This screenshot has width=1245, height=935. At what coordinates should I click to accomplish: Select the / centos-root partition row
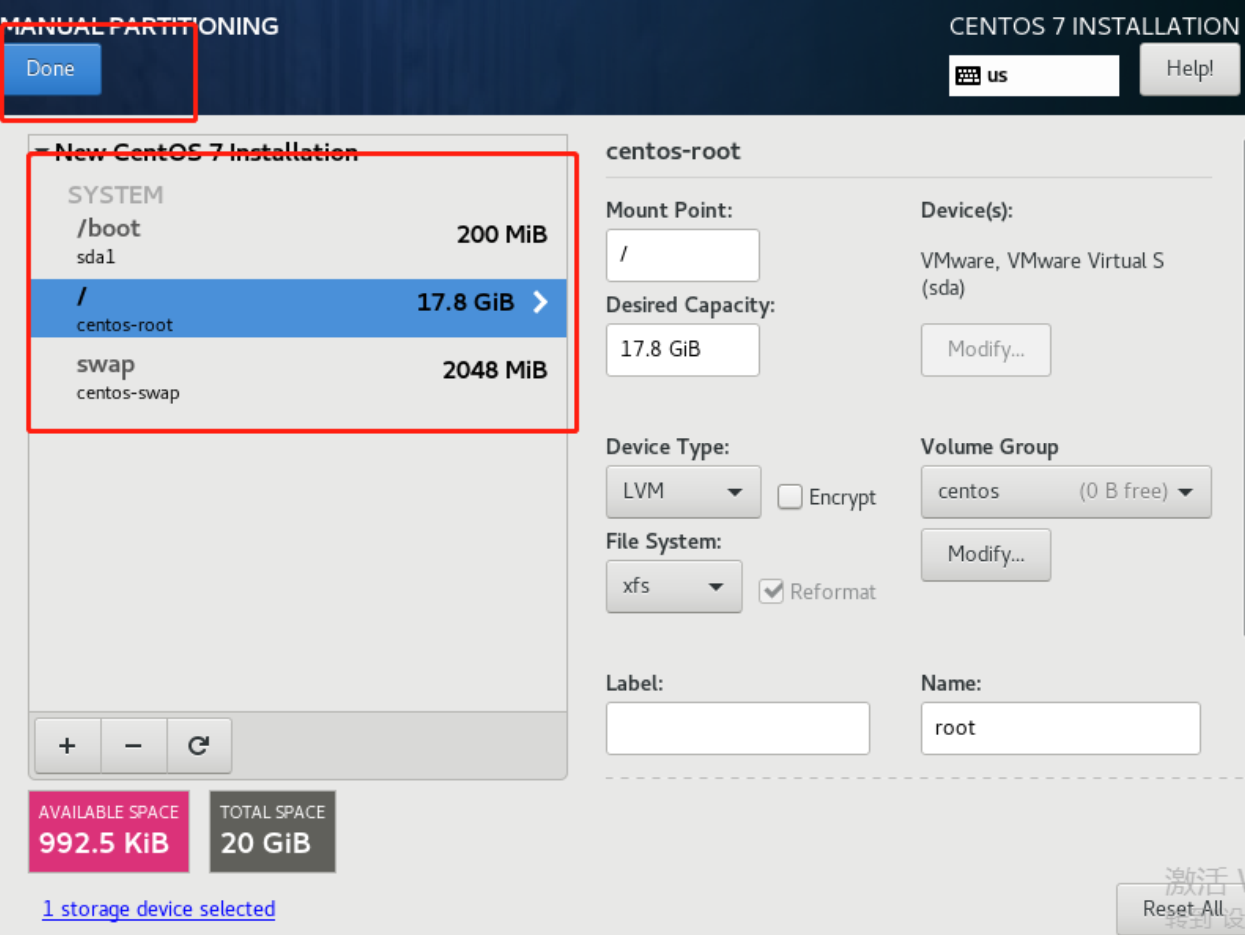tap(298, 308)
